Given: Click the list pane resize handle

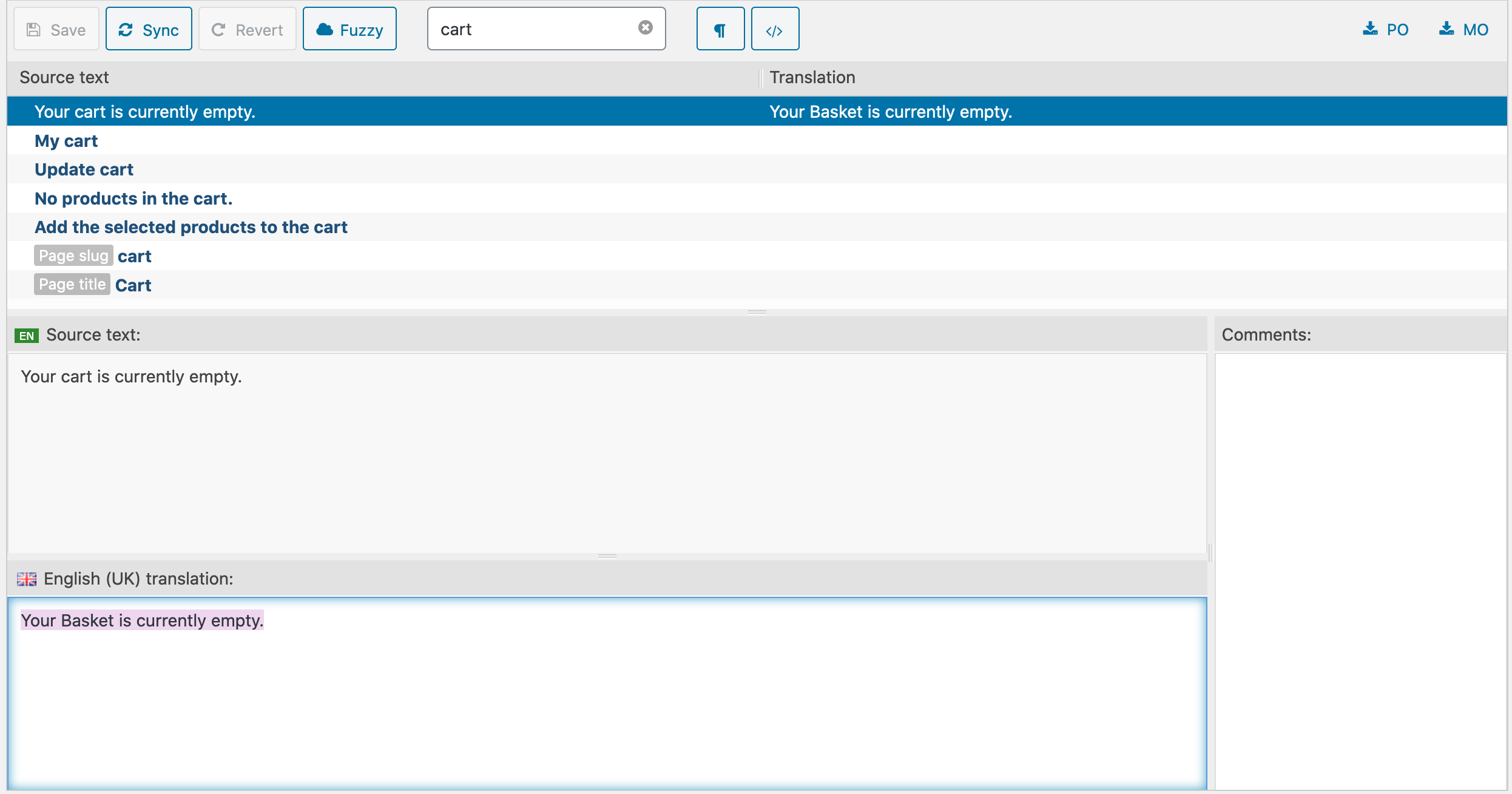Looking at the screenshot, I should click(x=757, y=312).
